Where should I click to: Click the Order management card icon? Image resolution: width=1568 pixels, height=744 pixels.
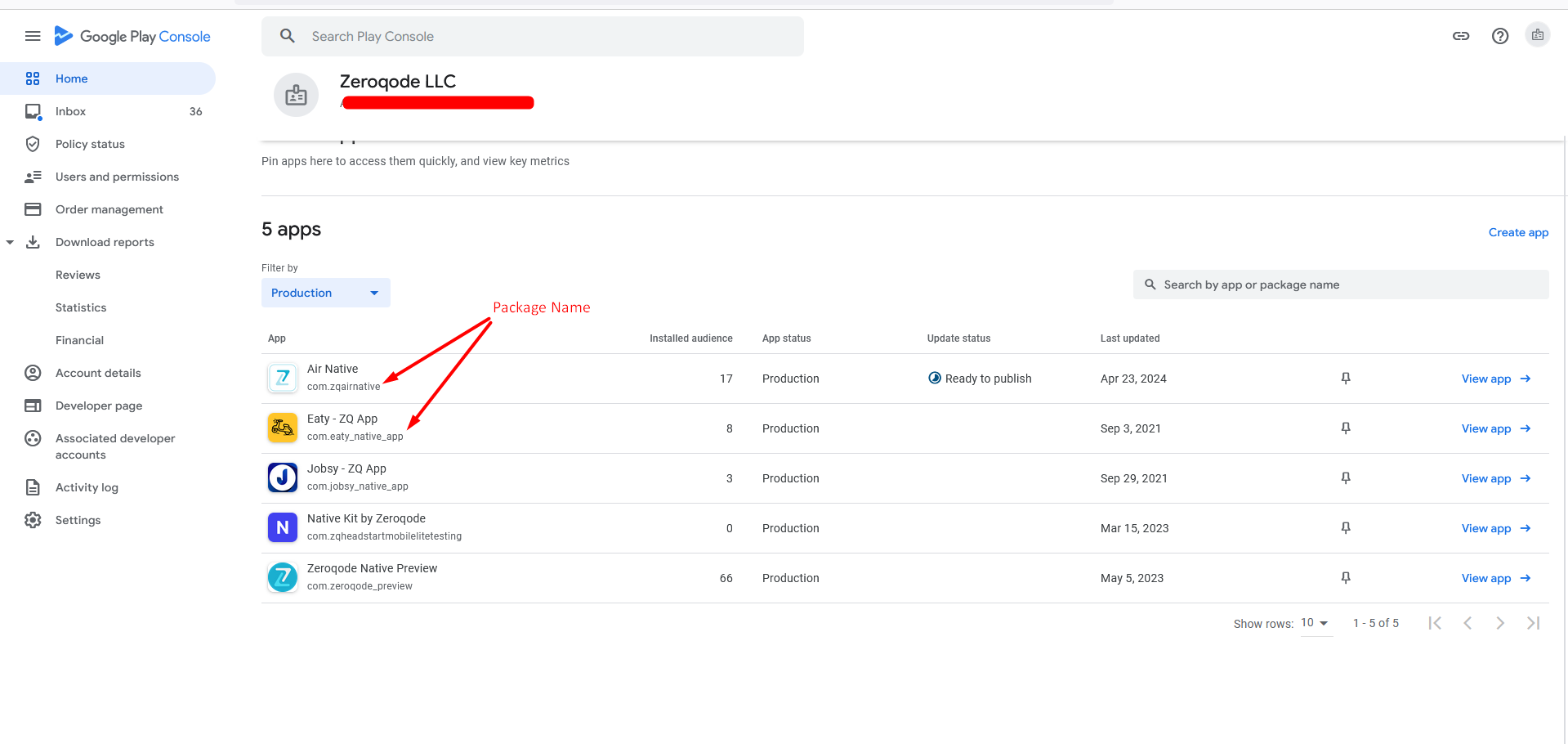[x=33, y=209]
